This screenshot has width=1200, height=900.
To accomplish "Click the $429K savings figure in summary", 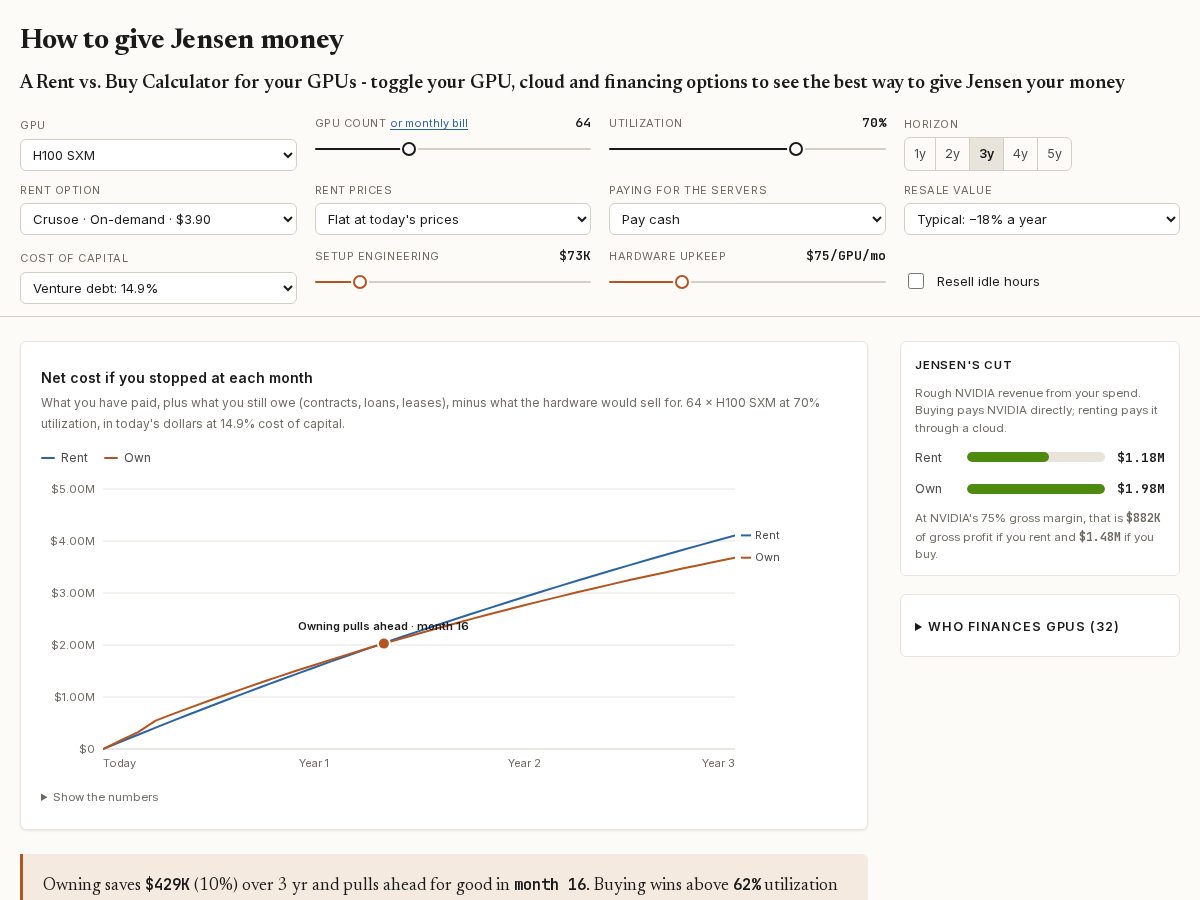I will [x=167, y=884].
